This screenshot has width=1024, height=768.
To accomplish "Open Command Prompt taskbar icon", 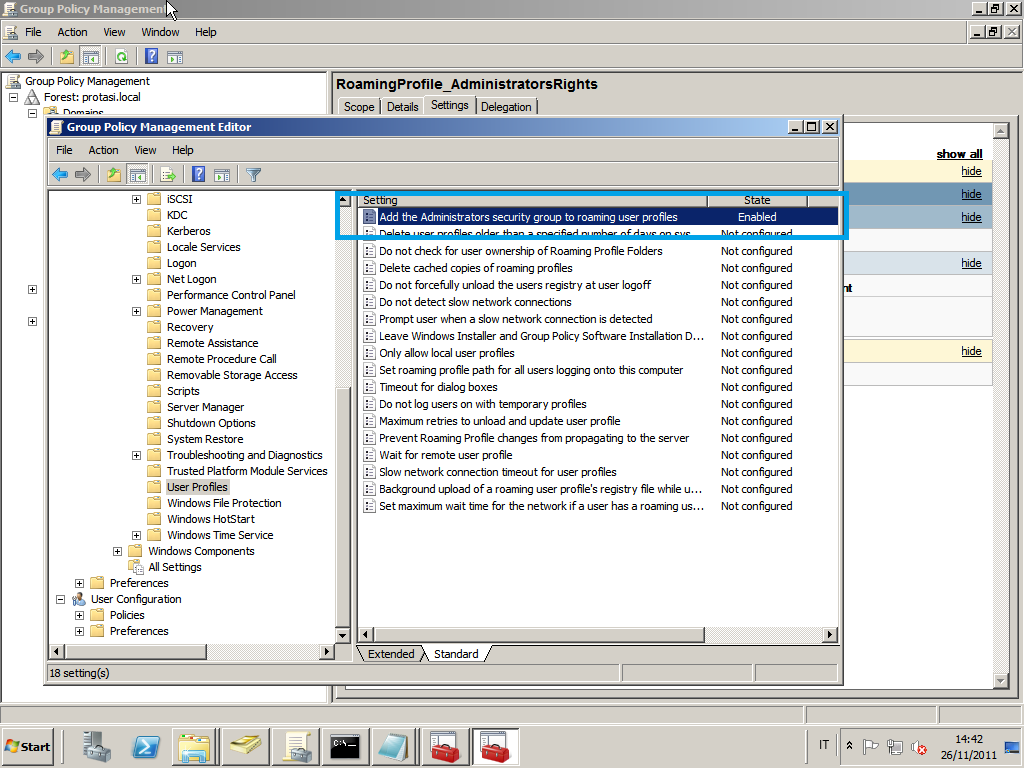I will click(x=345, y=746).
